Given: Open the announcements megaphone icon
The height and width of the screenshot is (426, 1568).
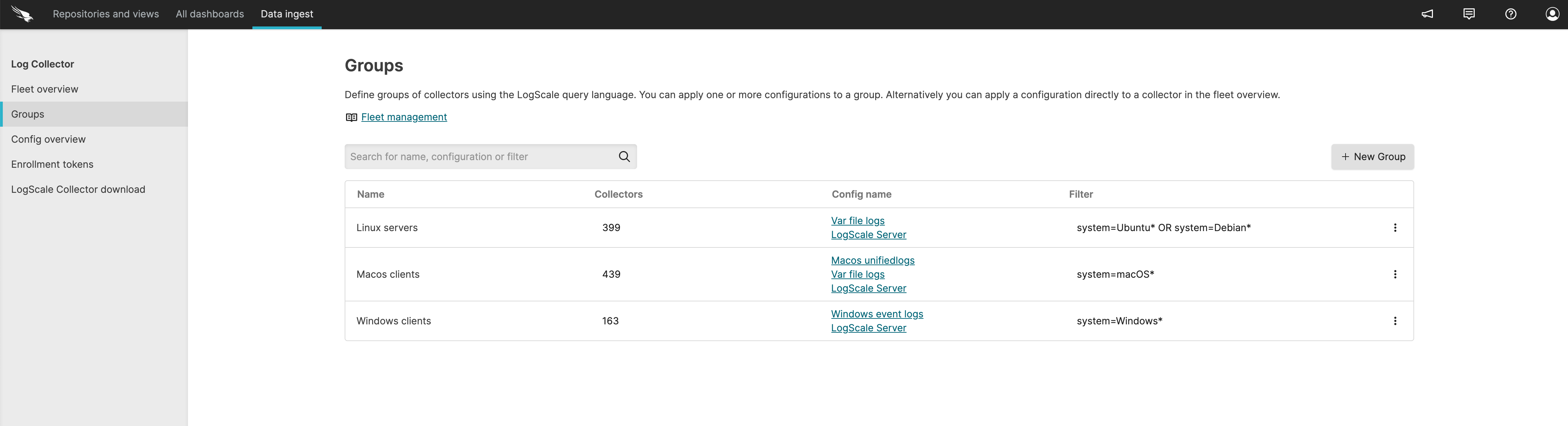Looking at the screenshot, I should pyautogui.click(x=1427, y=14).
